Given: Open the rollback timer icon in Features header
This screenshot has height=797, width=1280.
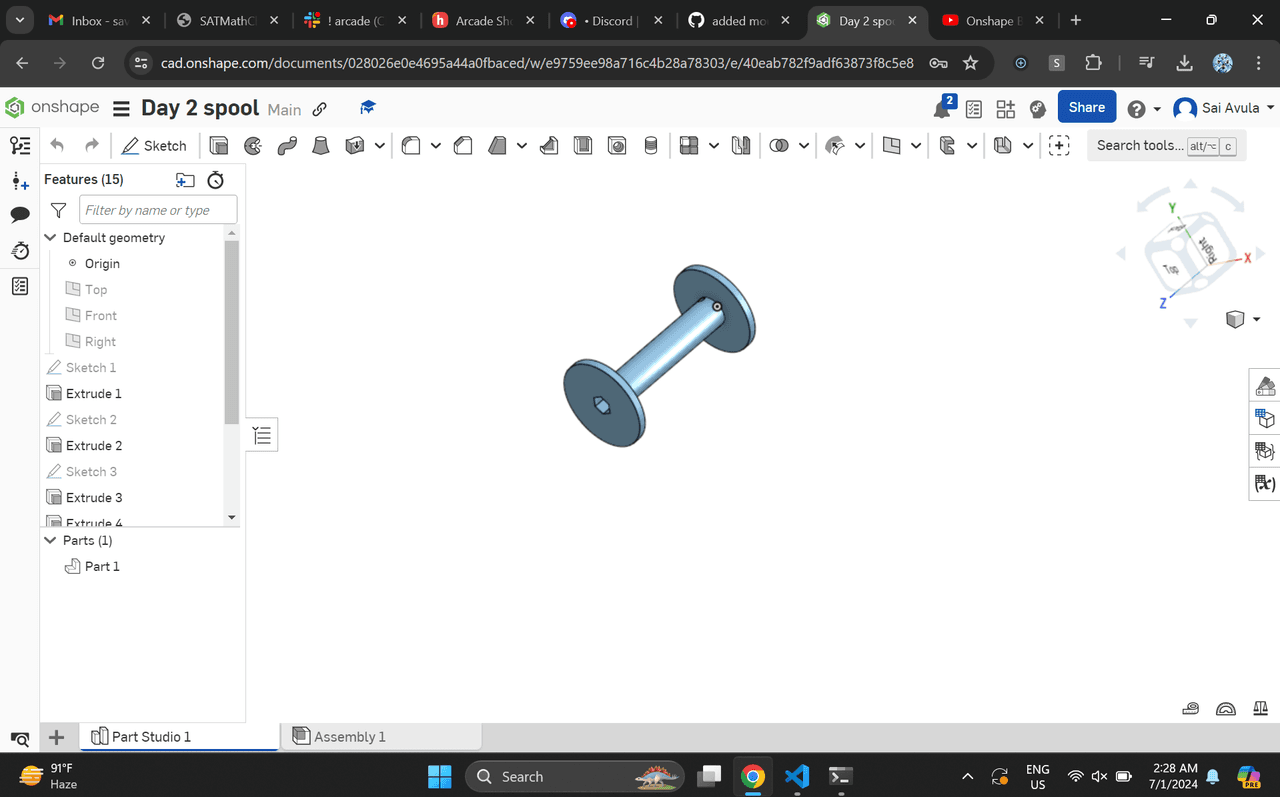Looking at the screenshot, I should [215, 180].
